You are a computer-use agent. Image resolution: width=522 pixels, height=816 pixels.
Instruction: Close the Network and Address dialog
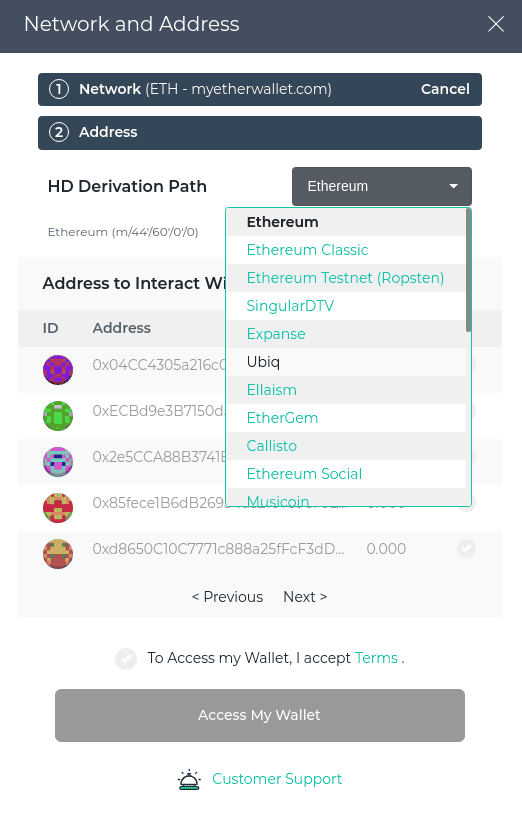click(x=495, y=24)
